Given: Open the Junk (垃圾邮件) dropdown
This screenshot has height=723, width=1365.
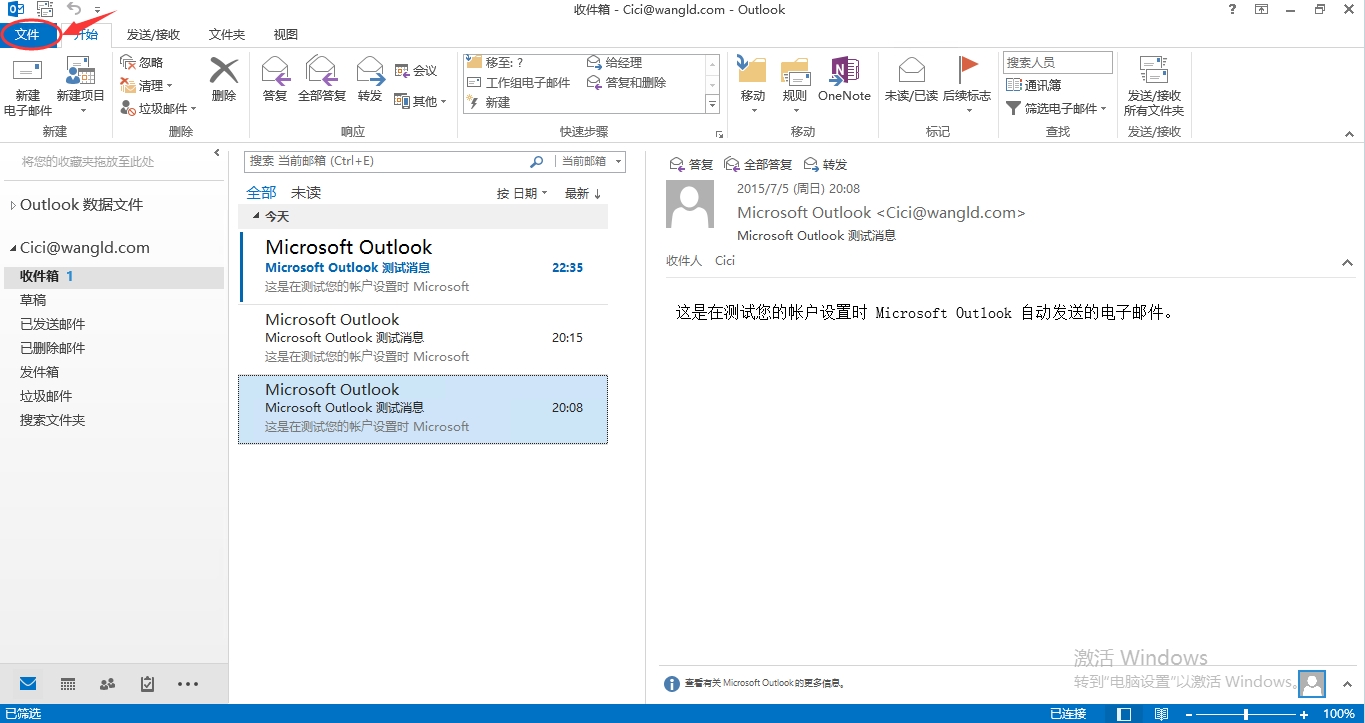Looking at the screenshot, I should tap(159, 108).
